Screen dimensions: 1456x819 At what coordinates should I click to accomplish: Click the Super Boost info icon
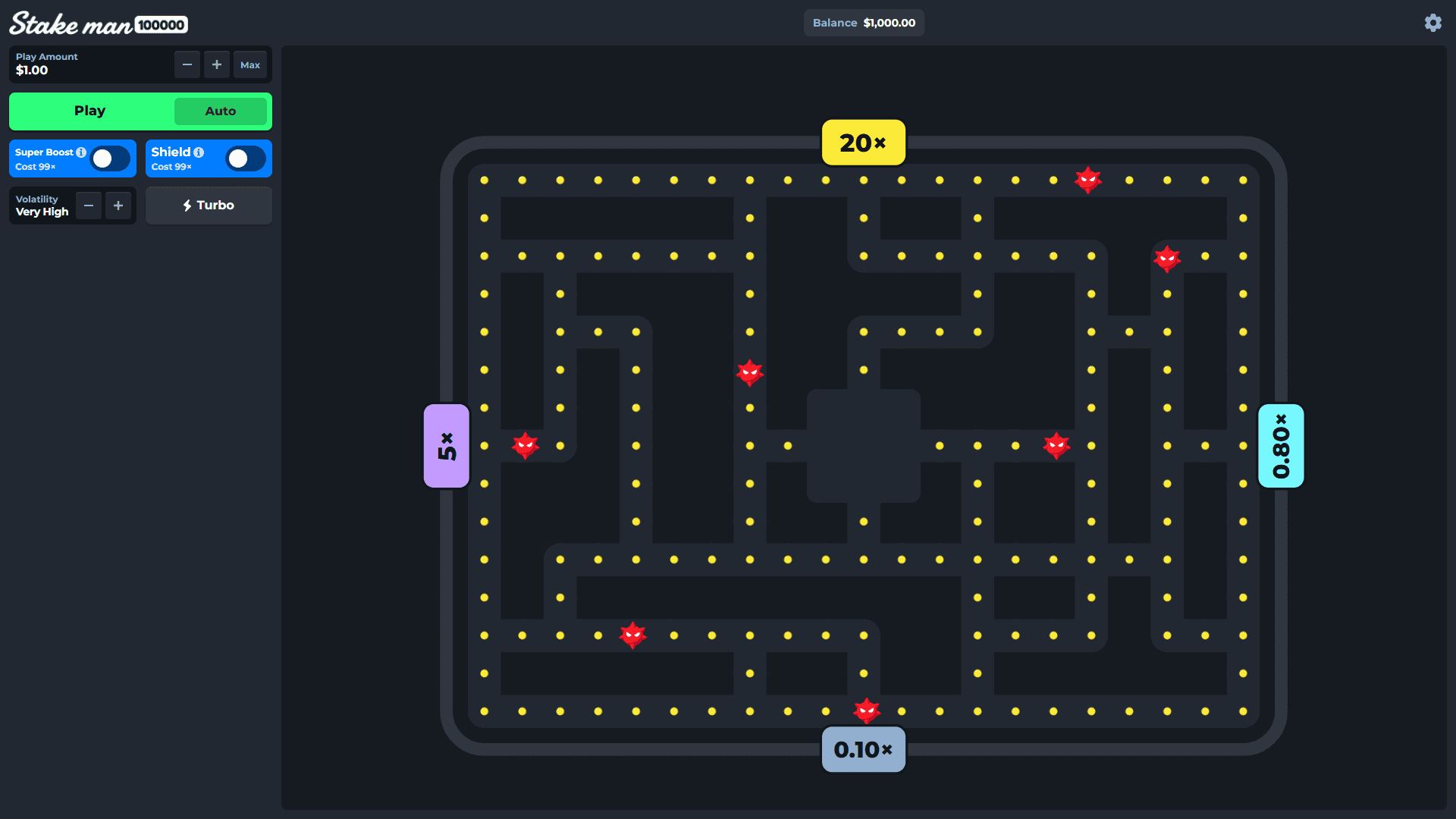(81, 152)
